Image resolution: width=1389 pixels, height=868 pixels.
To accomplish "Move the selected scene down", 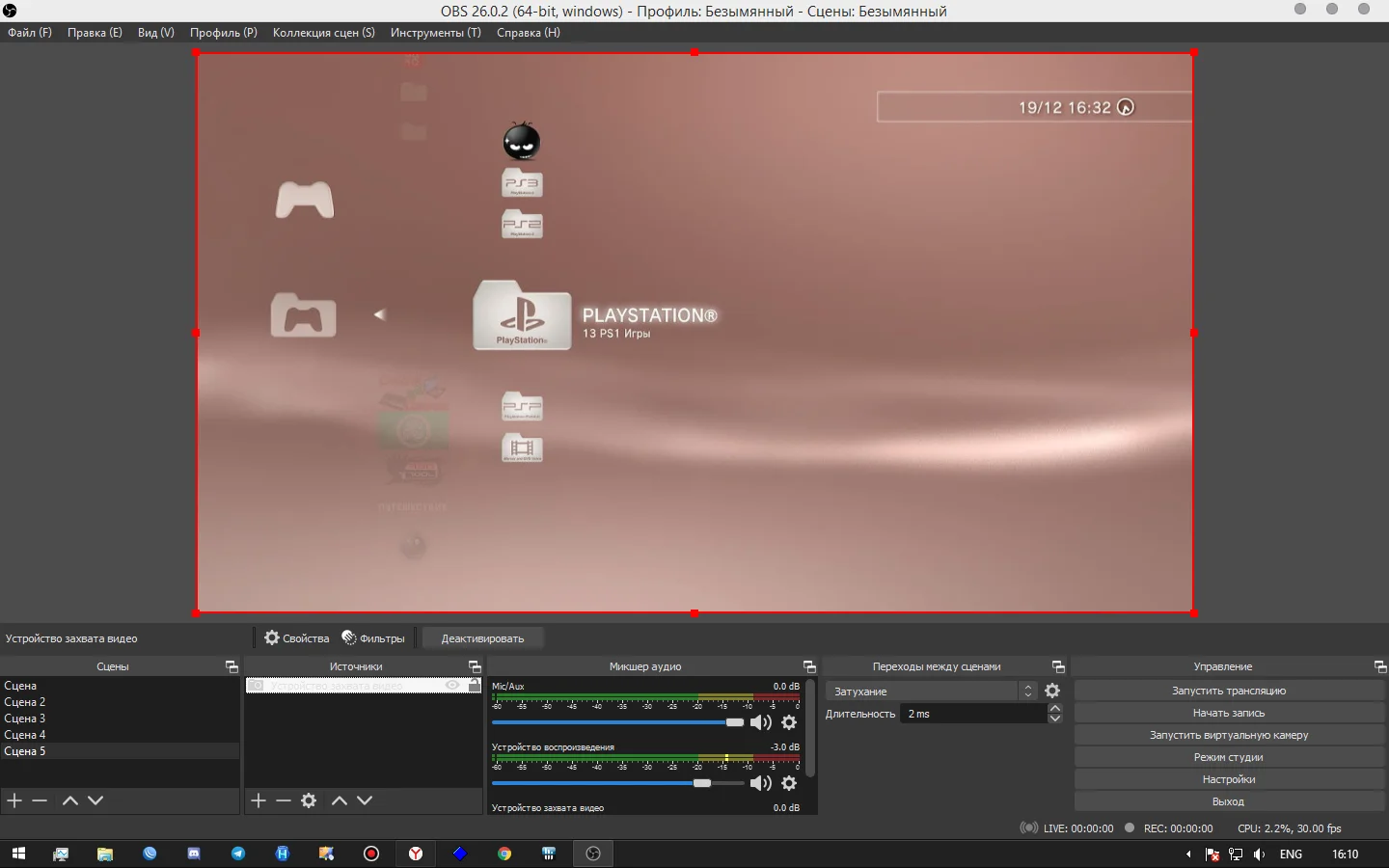I will [x=95, y=800].
